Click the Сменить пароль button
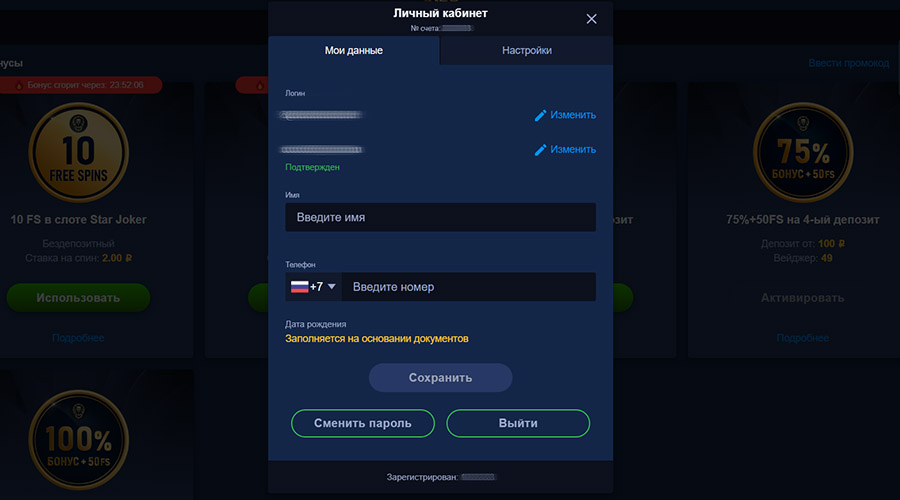Viewport: 900px width, 500px height. [363, 423]
